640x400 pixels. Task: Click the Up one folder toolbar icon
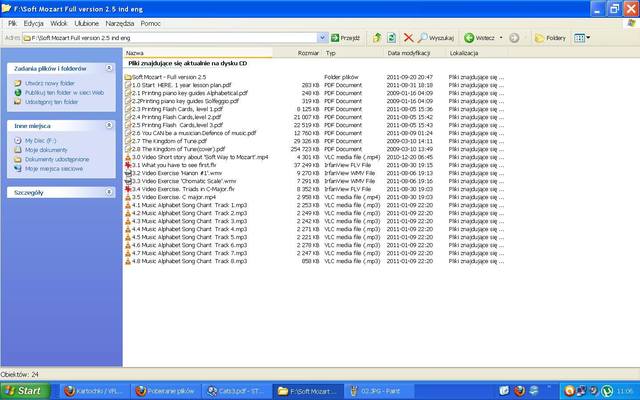377,38
